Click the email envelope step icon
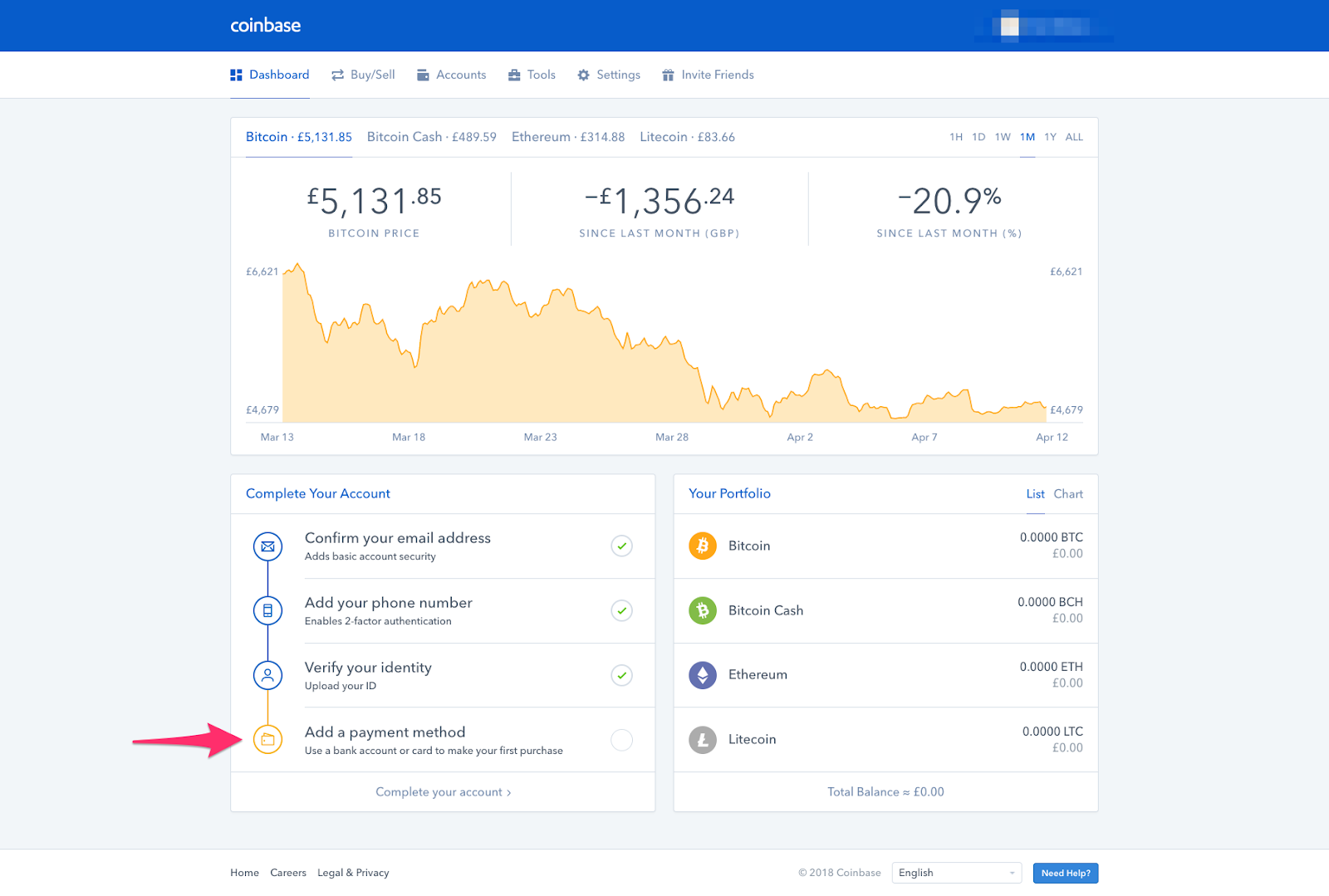Viewport: 1329px width, 896px height. pyautogui.click(x=267, y=546)
